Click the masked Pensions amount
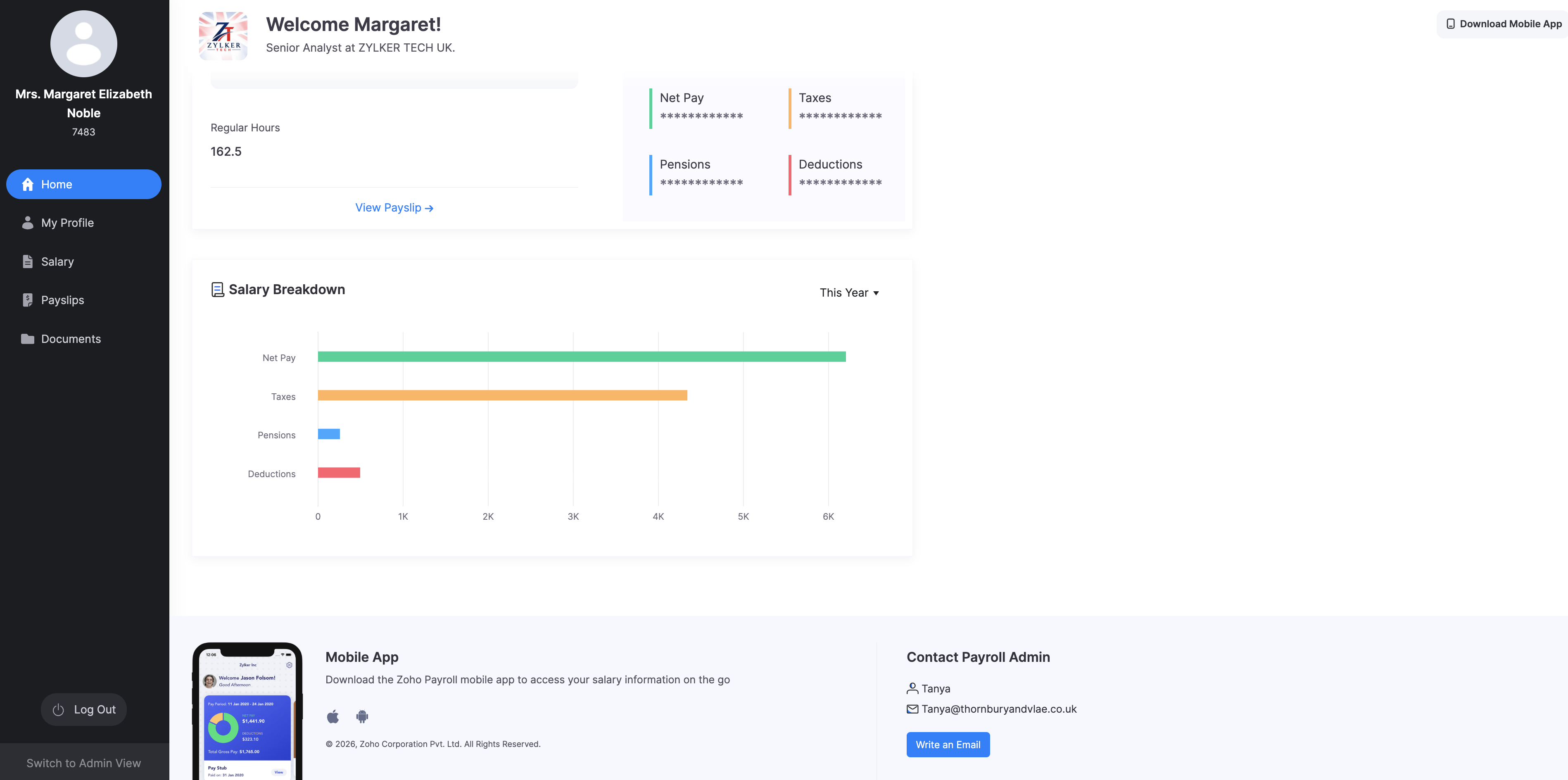This screenshot has width=1568, height=780. tap(701, 183)
